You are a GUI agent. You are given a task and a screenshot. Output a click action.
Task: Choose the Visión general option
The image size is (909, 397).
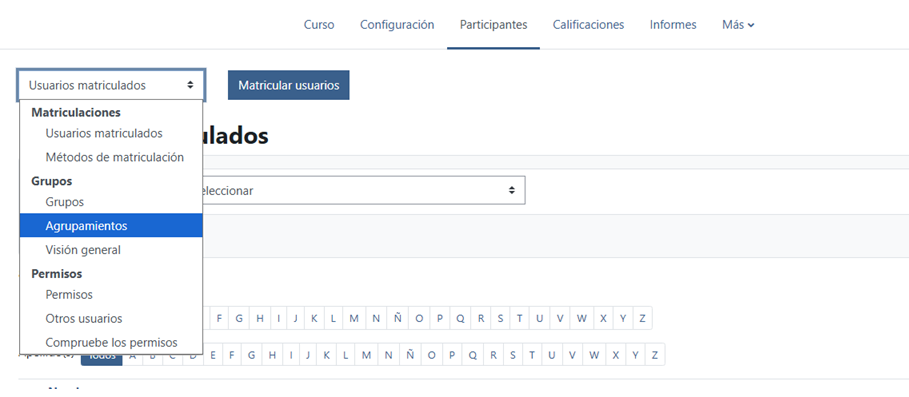(x=111, y=250)
